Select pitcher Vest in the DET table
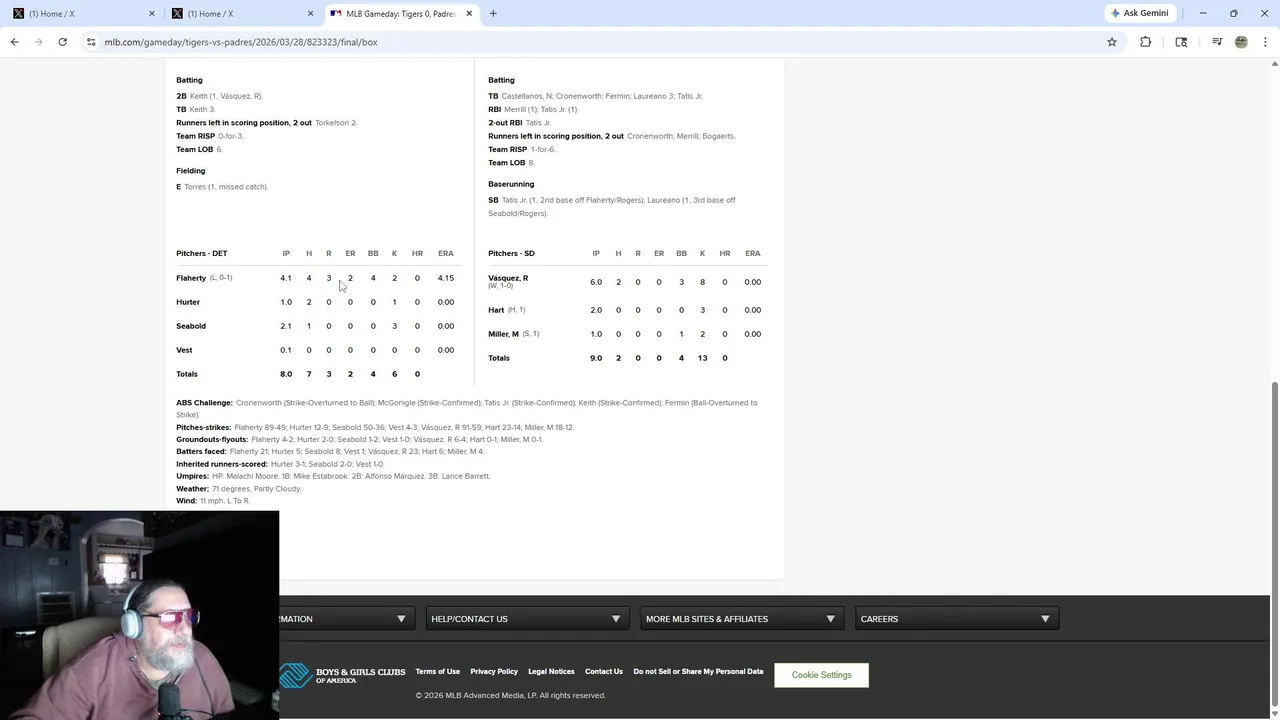Screen dimensions: 1280x720 pos(184,350)
